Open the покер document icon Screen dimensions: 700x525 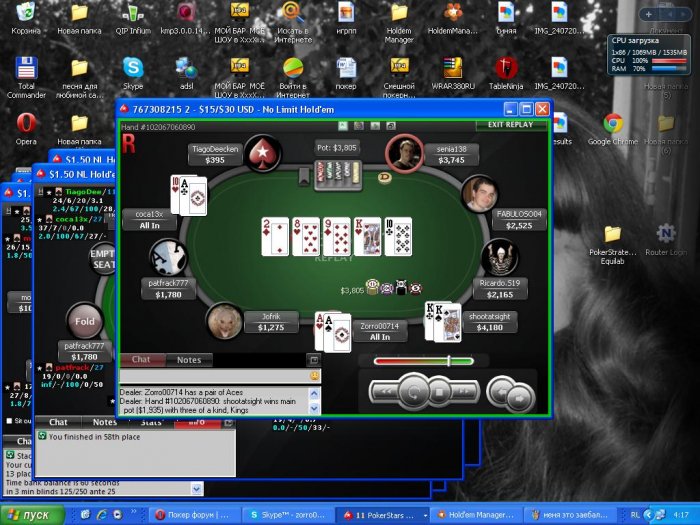coord(346,74)
